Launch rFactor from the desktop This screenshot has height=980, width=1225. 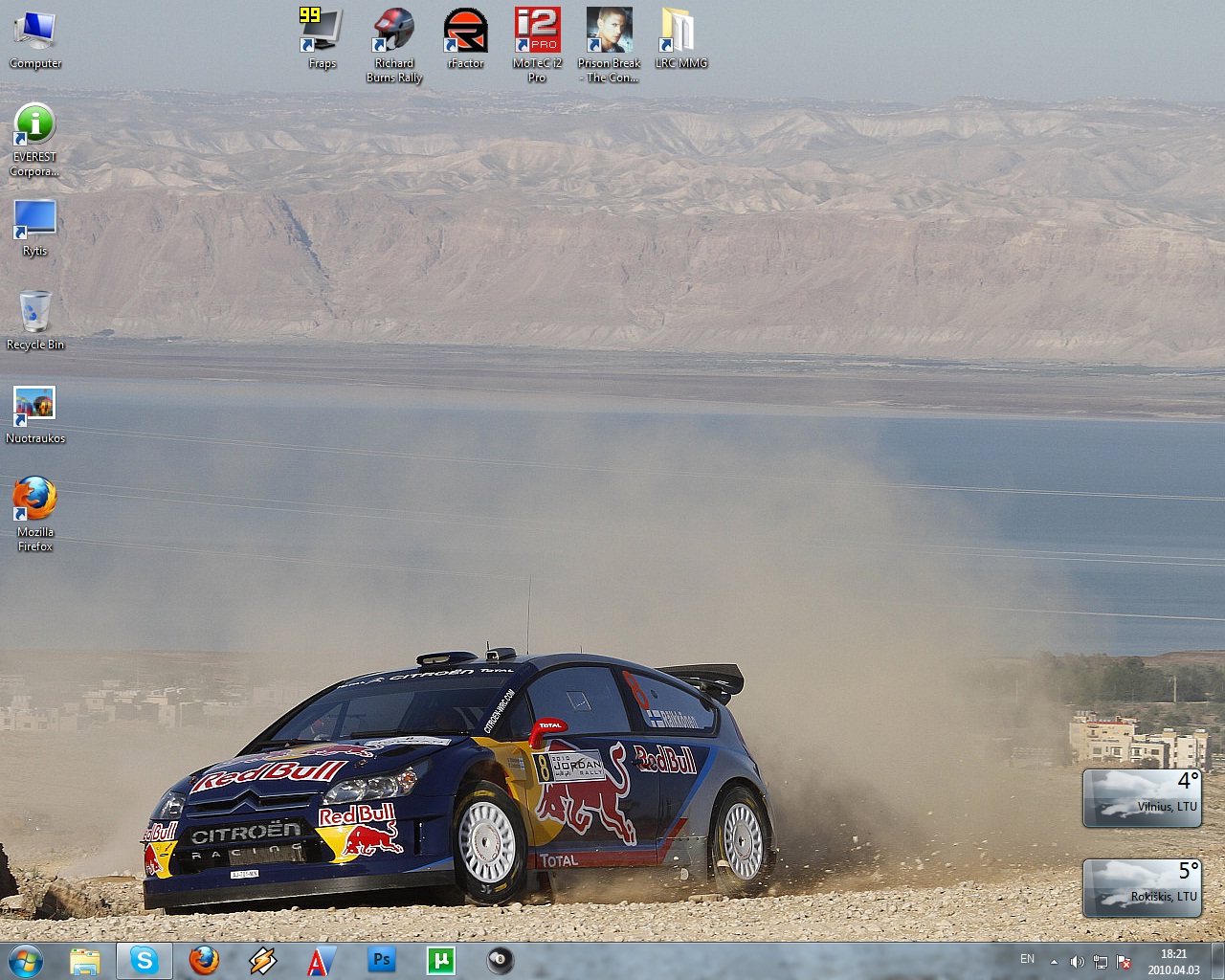click(465, 39)
